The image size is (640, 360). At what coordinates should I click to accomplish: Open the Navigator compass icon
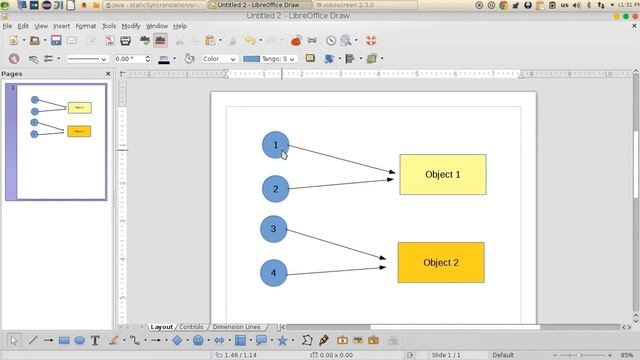click(331, 40)
